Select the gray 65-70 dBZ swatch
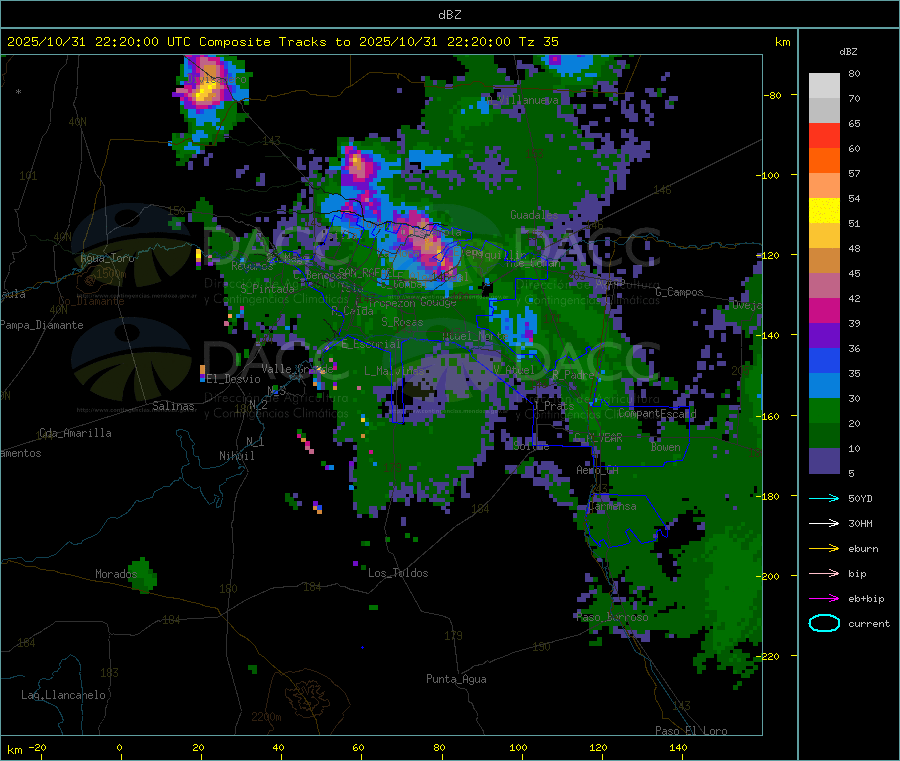900x761 pixels. click(x=824, y=111)
